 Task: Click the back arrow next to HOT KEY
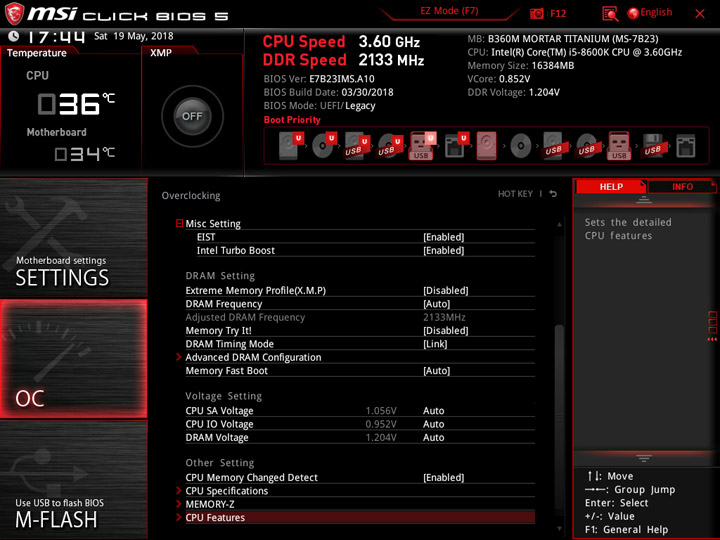[x=553, y=194]
